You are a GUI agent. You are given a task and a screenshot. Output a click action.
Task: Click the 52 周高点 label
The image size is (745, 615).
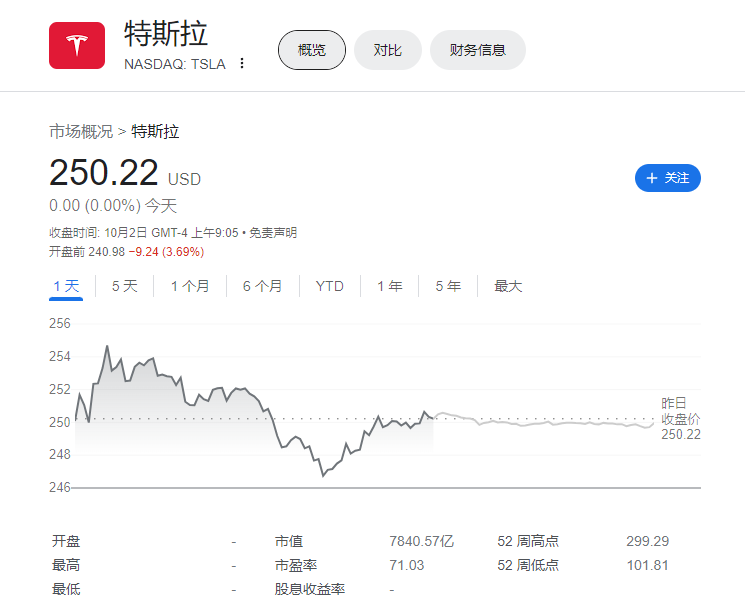pos(528,541)
